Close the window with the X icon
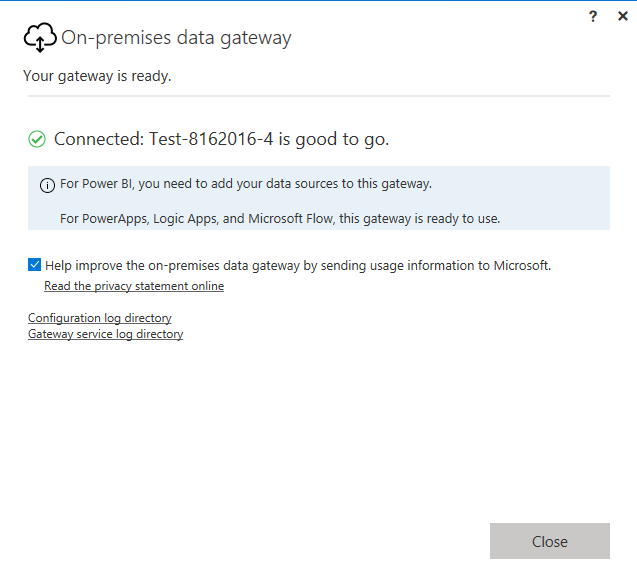Screen dimensions: 637x586 coord(622,16)
